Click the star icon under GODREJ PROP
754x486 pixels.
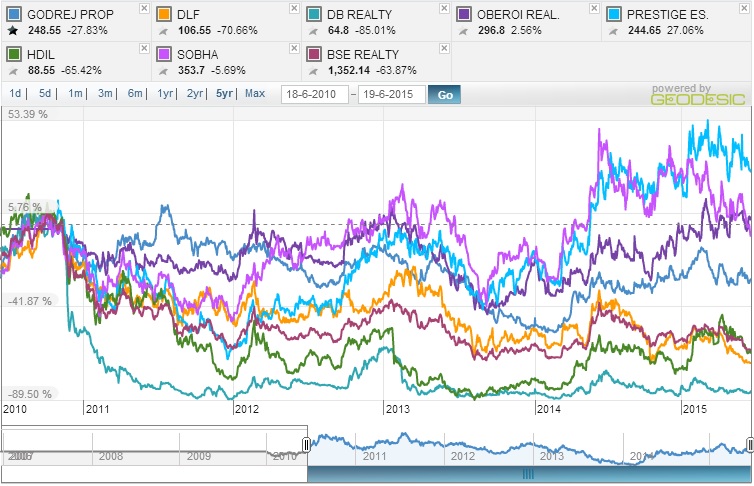coord(13,32)
